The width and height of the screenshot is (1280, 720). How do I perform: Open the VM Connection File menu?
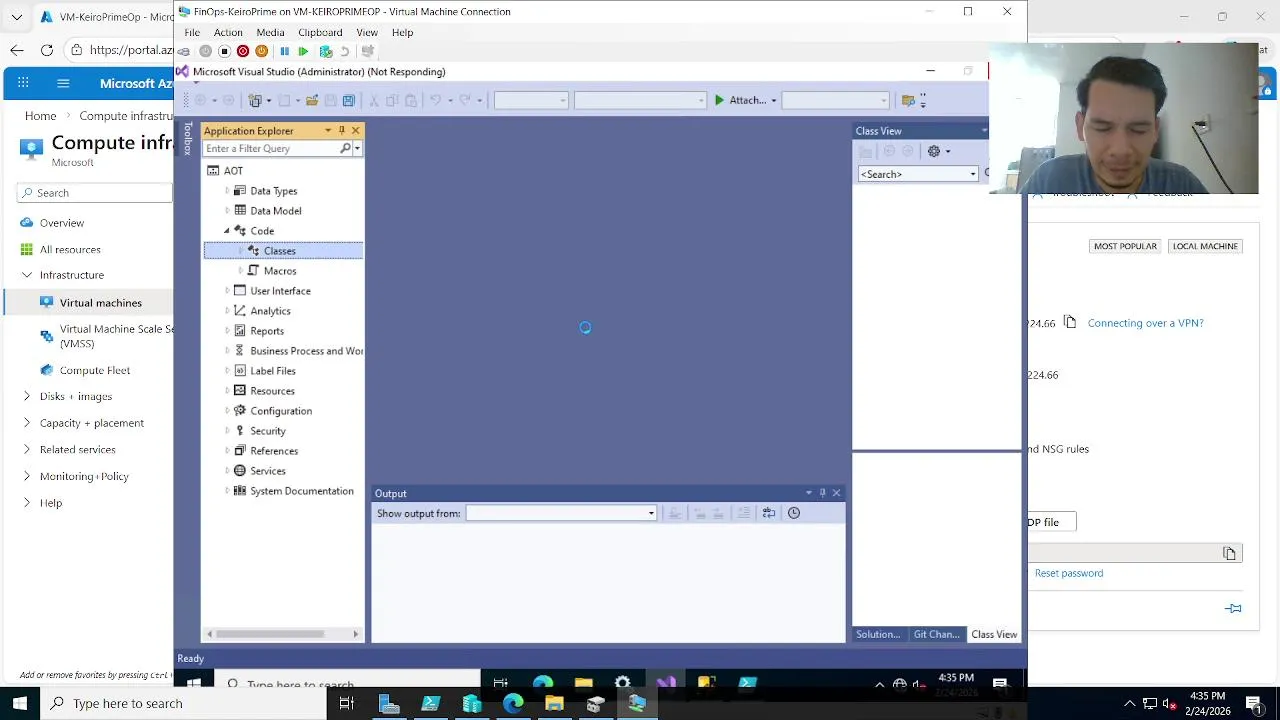coord(191,32)
